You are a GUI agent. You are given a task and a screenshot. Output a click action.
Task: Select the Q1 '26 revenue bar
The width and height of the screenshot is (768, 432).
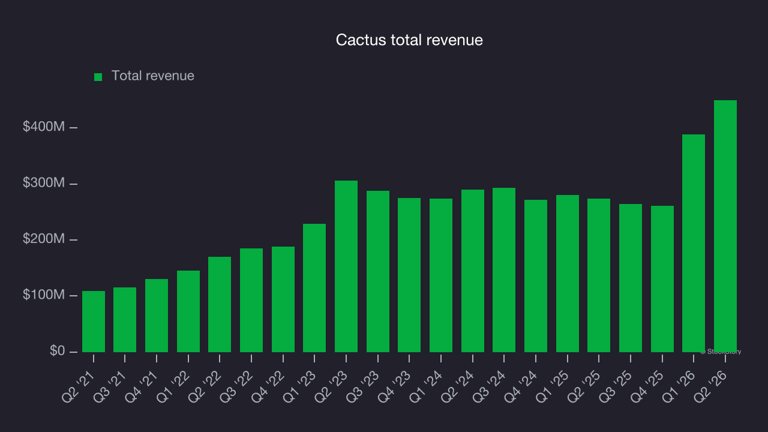click(x=694, y=243)
